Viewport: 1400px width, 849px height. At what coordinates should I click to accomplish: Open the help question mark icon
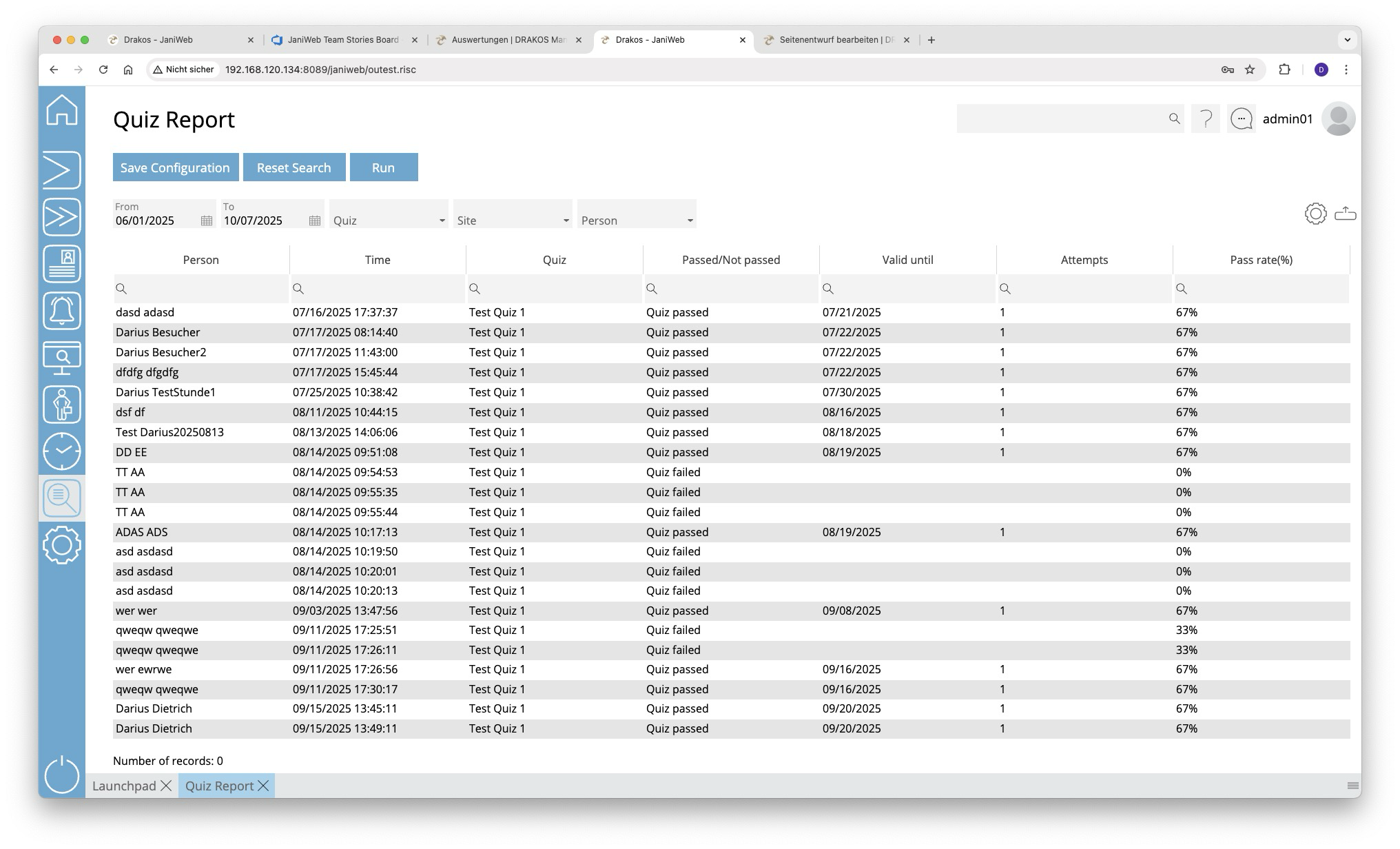click(1206, 119)
